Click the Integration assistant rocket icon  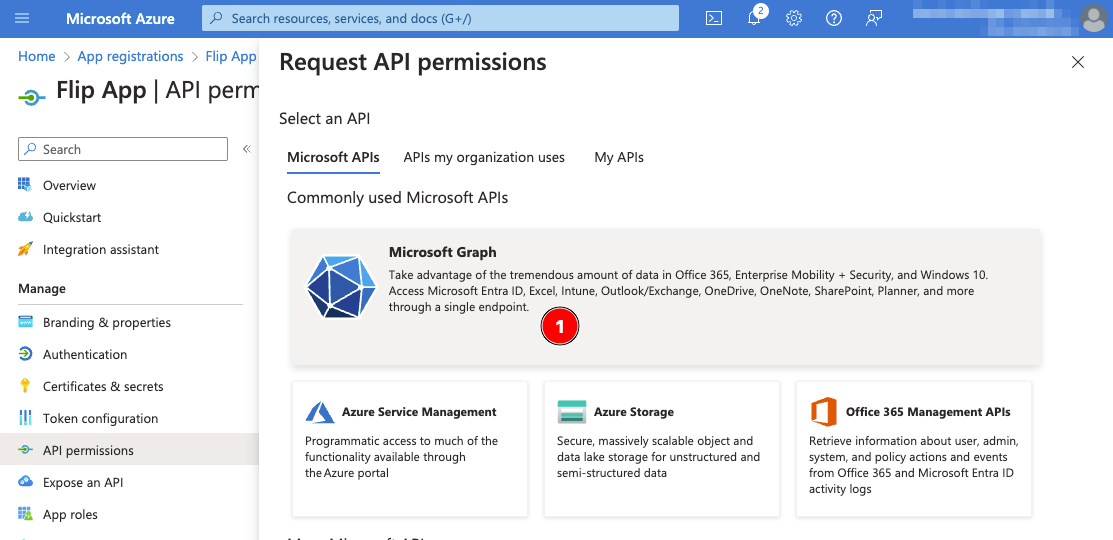25,249
